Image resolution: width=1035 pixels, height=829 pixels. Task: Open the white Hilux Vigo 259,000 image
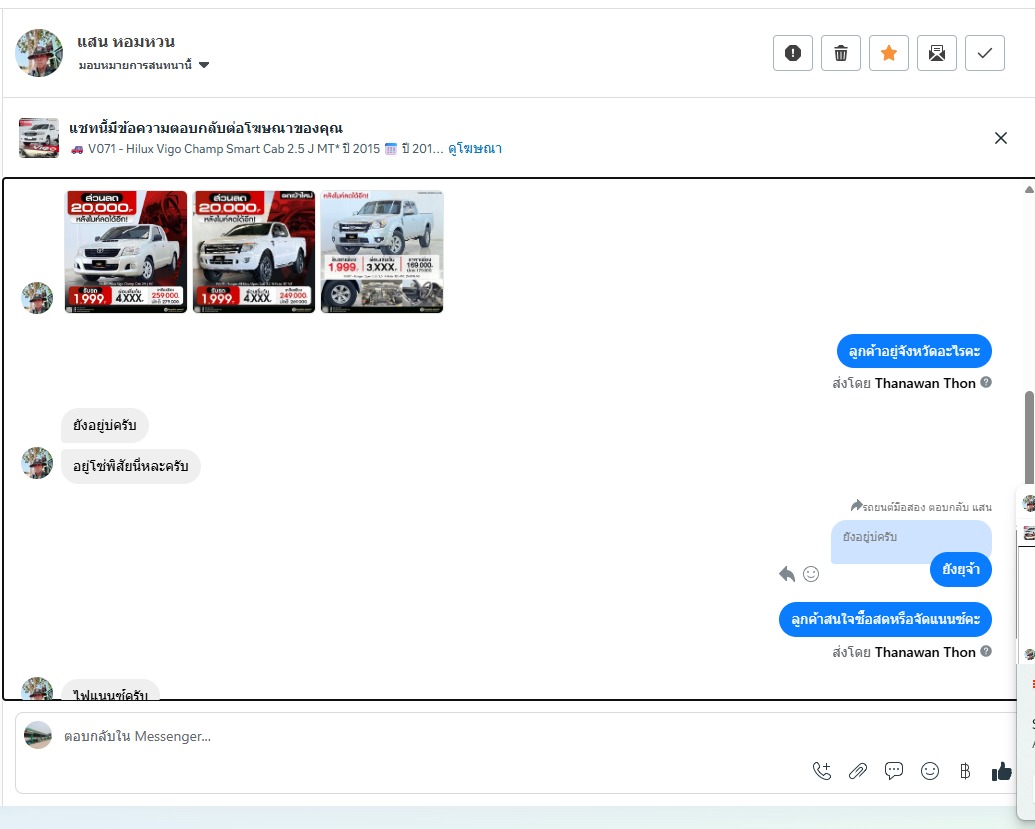[x=126, y=251]
